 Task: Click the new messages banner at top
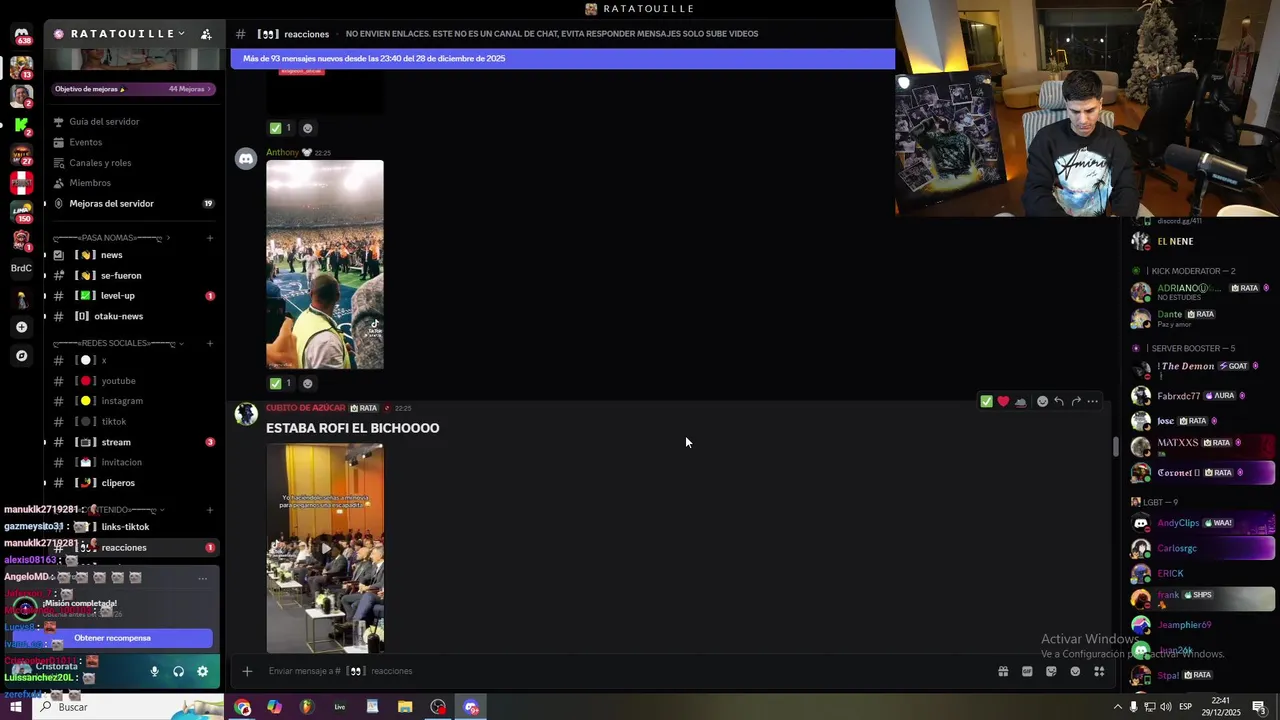click(x=562, y=59)
